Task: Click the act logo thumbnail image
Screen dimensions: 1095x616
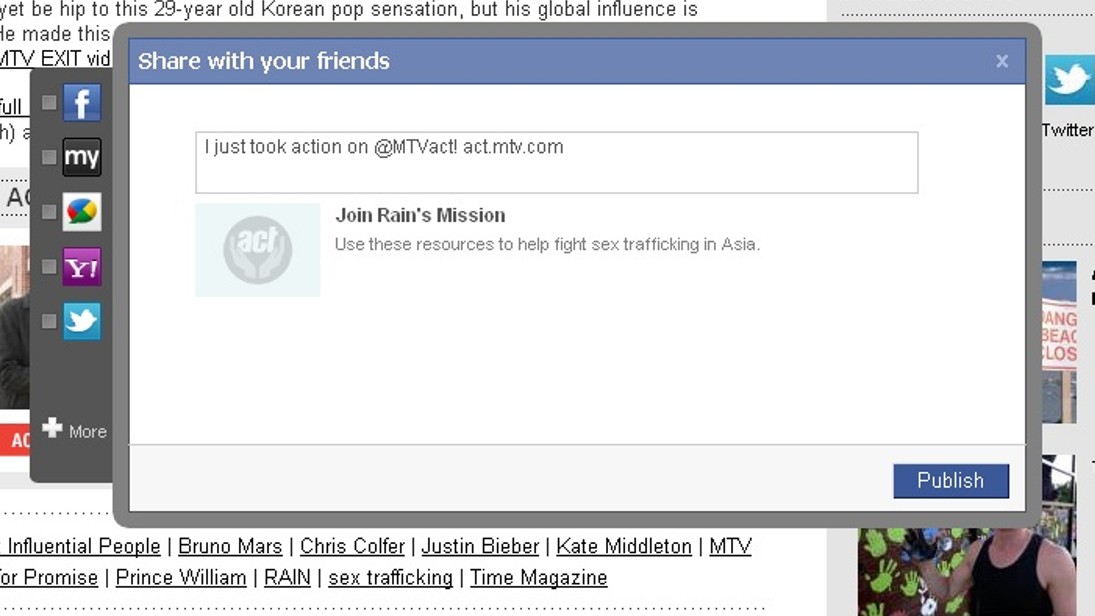Action: pyautogui.click(x=258, y=250)
